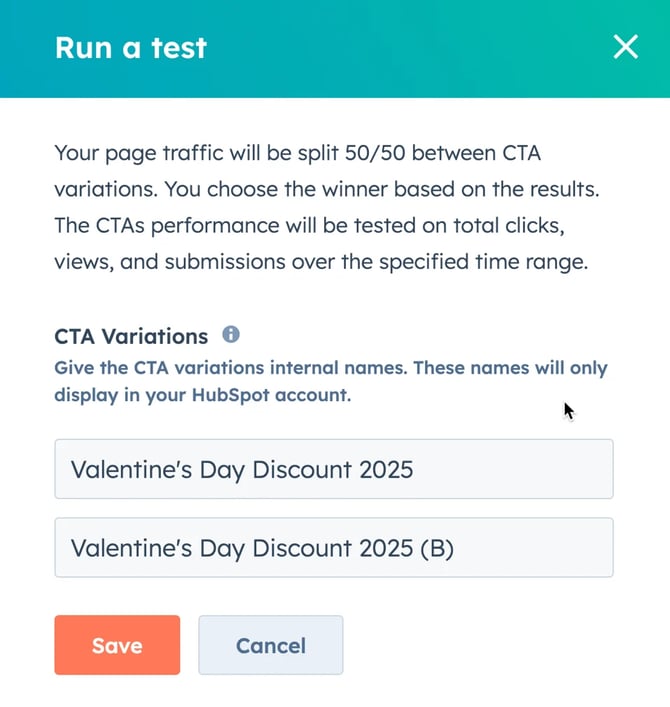The image size is (670, 707).
Task: Click the 50/50 traffic split description paragraph
Action: (327, 207)
